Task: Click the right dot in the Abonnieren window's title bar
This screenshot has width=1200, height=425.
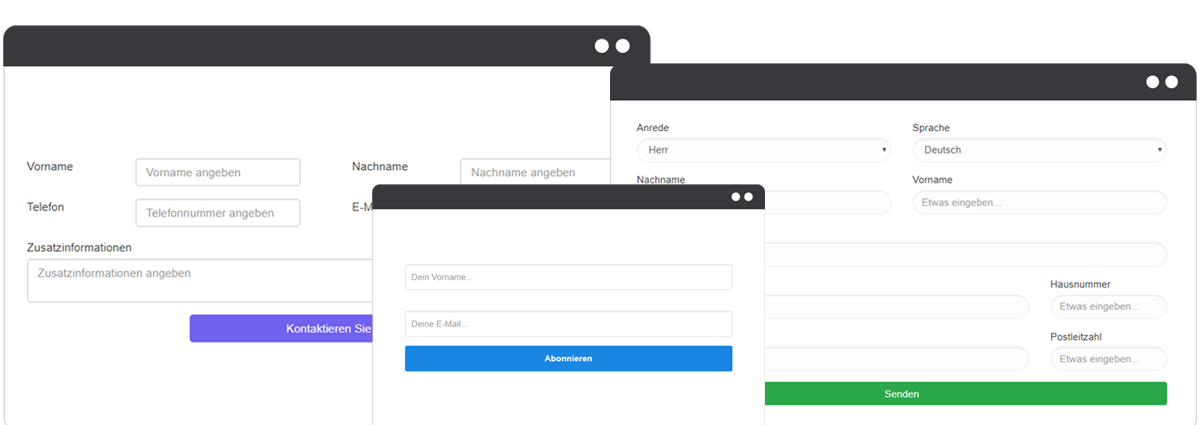Action: click(748, 197)
